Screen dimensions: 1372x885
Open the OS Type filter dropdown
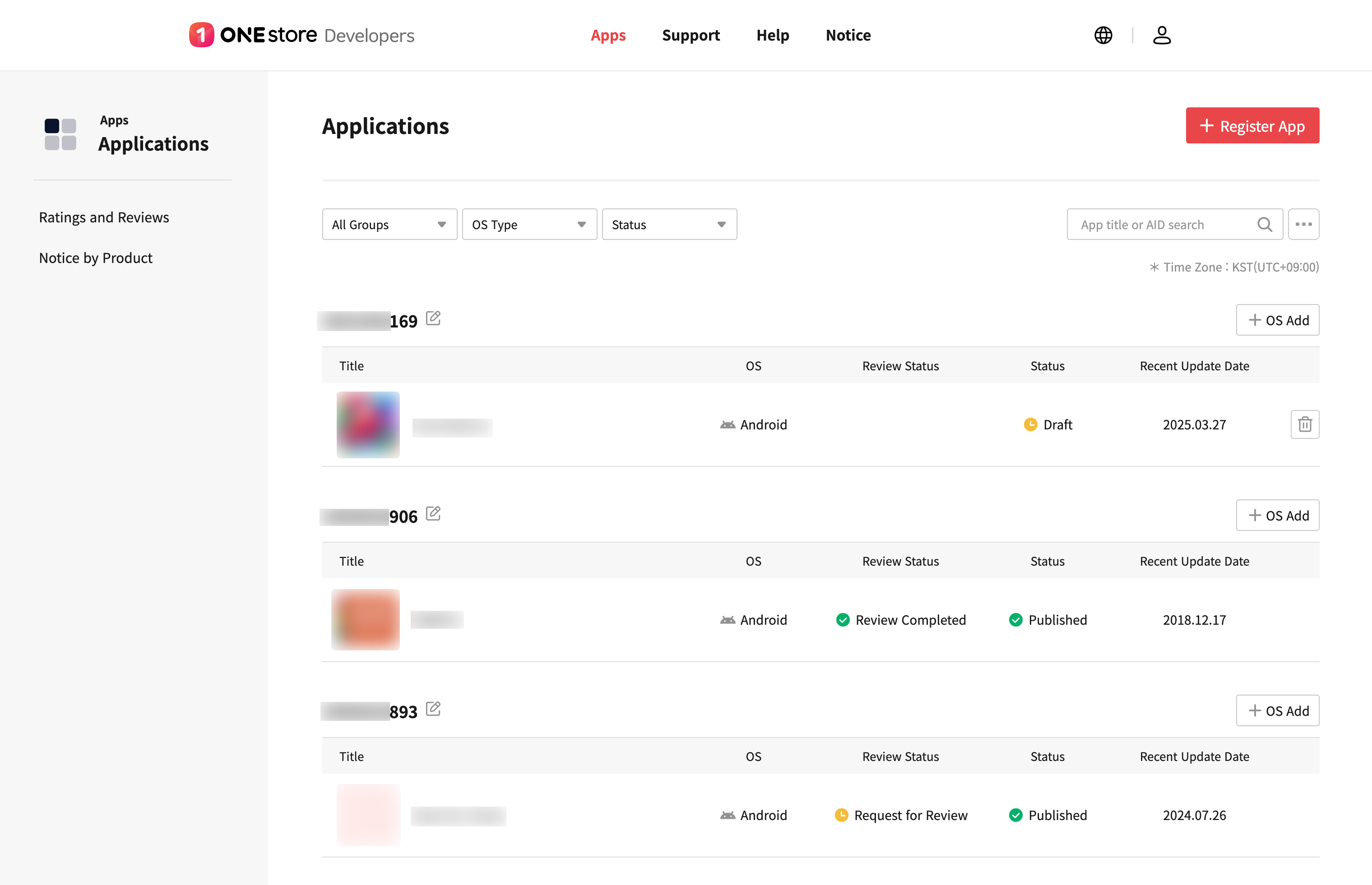tap(529, 225)
